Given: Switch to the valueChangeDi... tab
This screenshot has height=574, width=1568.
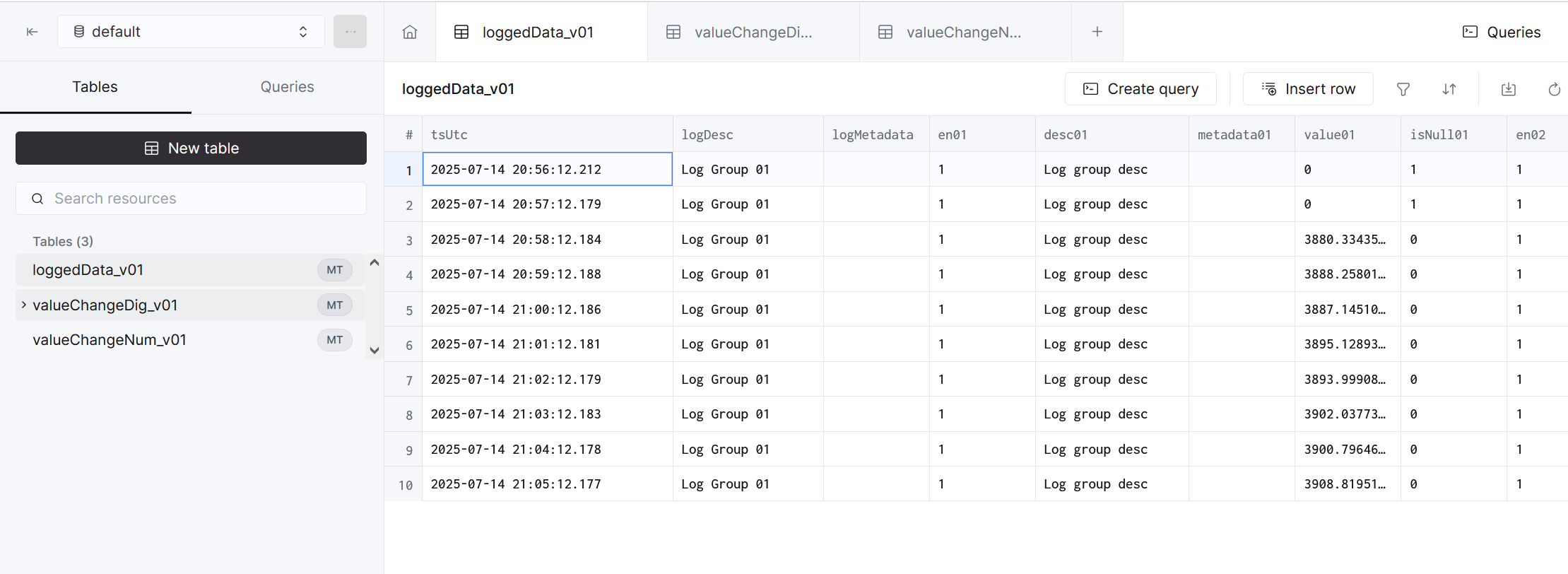Looking at the screenshot, I should [753, 33].
